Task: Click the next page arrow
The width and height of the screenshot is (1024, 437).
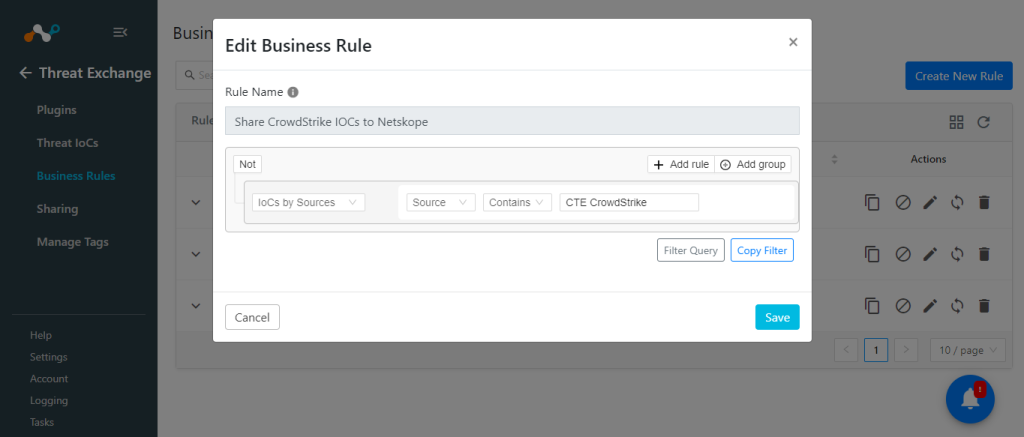Action: point(906,350)
